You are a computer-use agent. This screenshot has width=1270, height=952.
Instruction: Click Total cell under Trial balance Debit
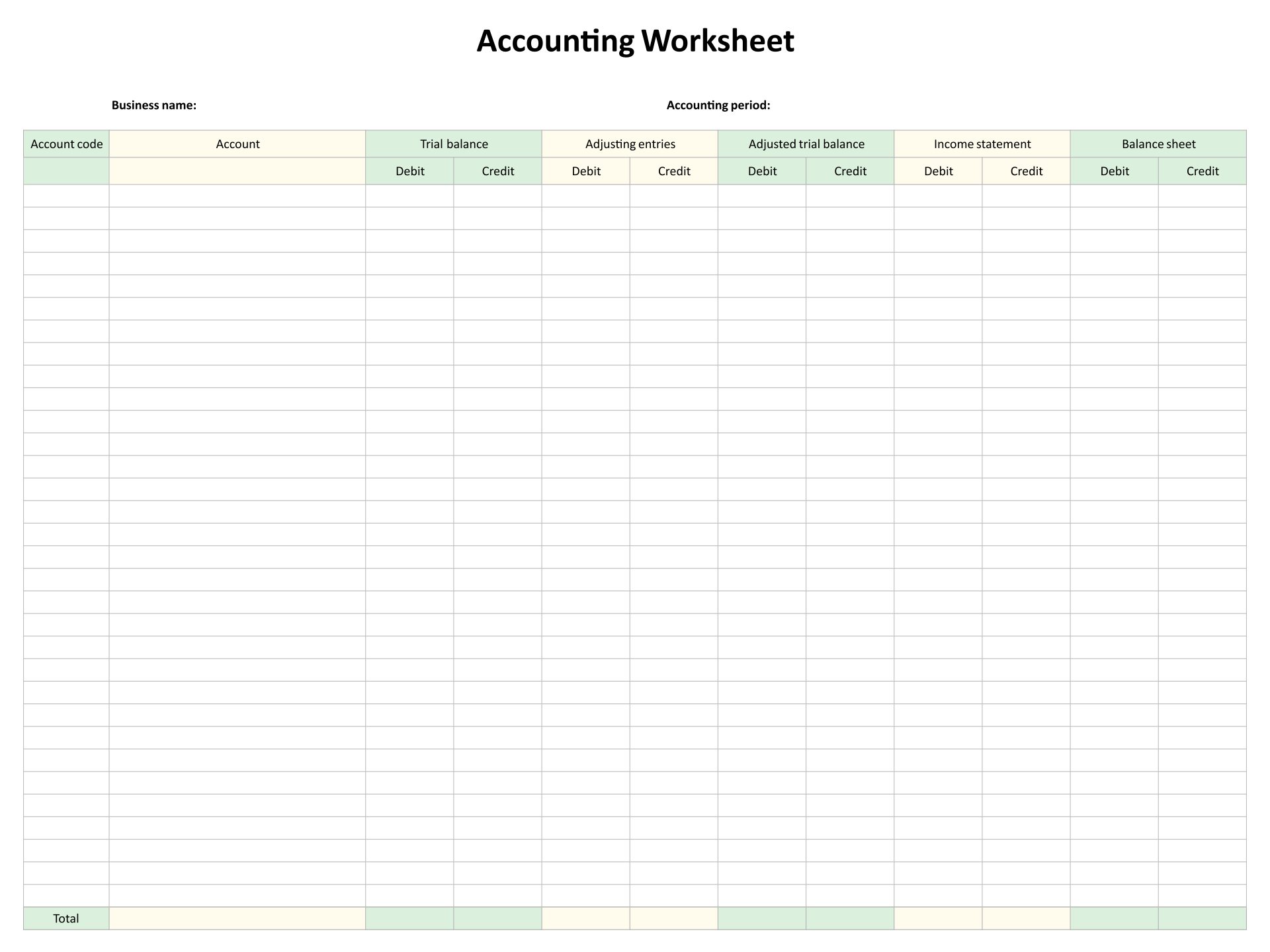pos(409,918)
